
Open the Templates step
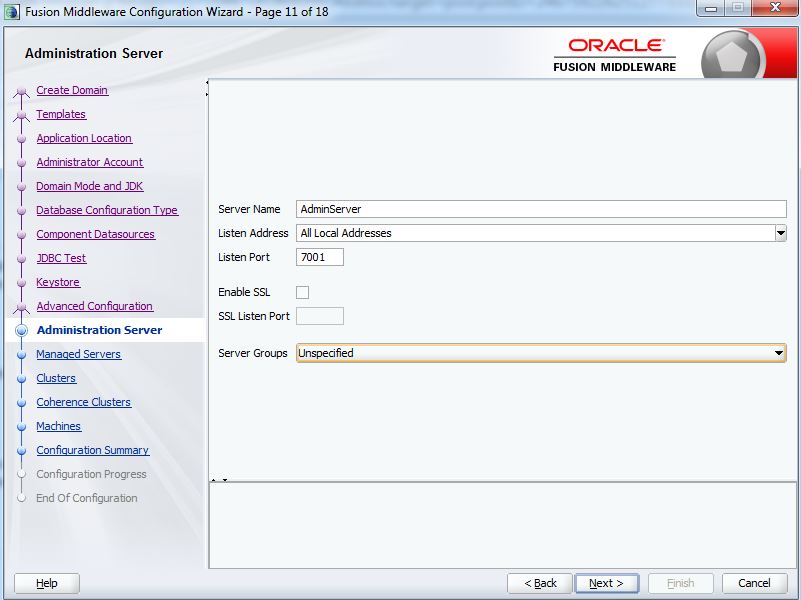tap(60, 114)
